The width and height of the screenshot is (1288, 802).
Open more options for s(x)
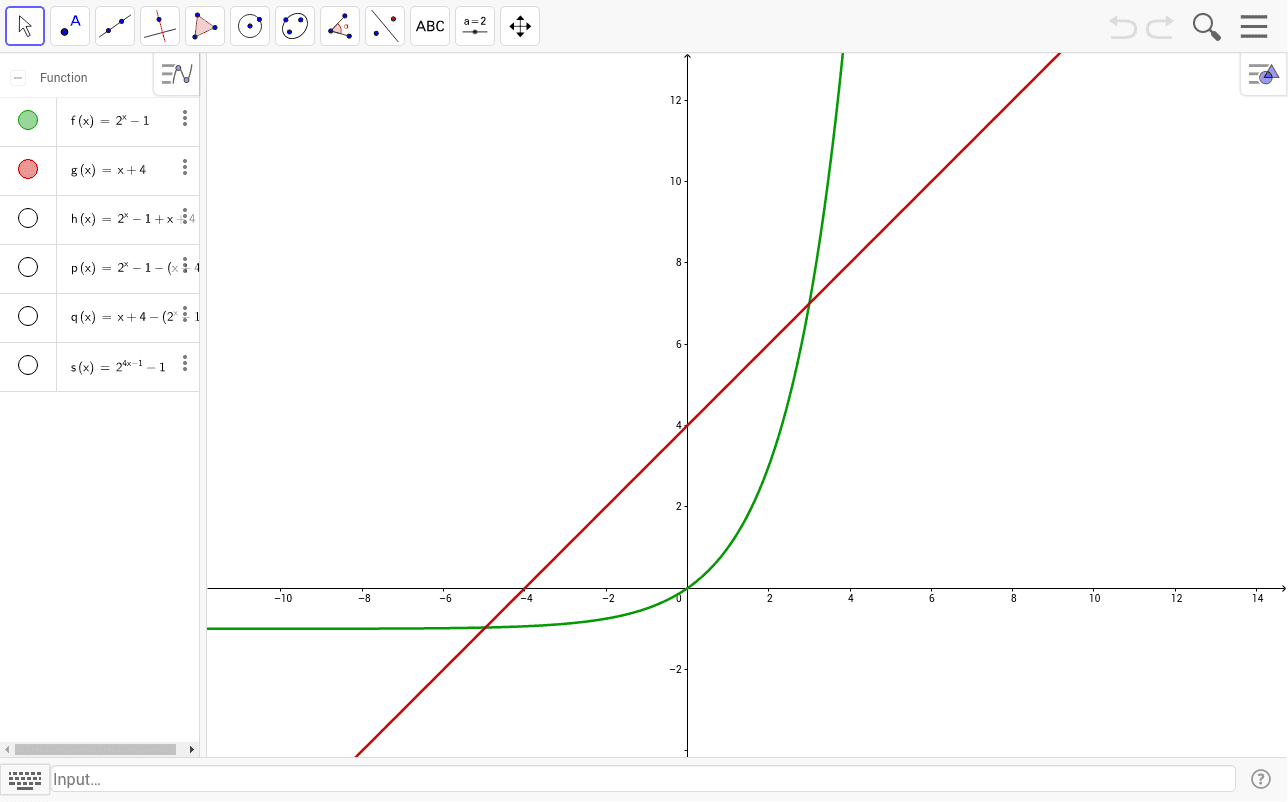point(185,364)
